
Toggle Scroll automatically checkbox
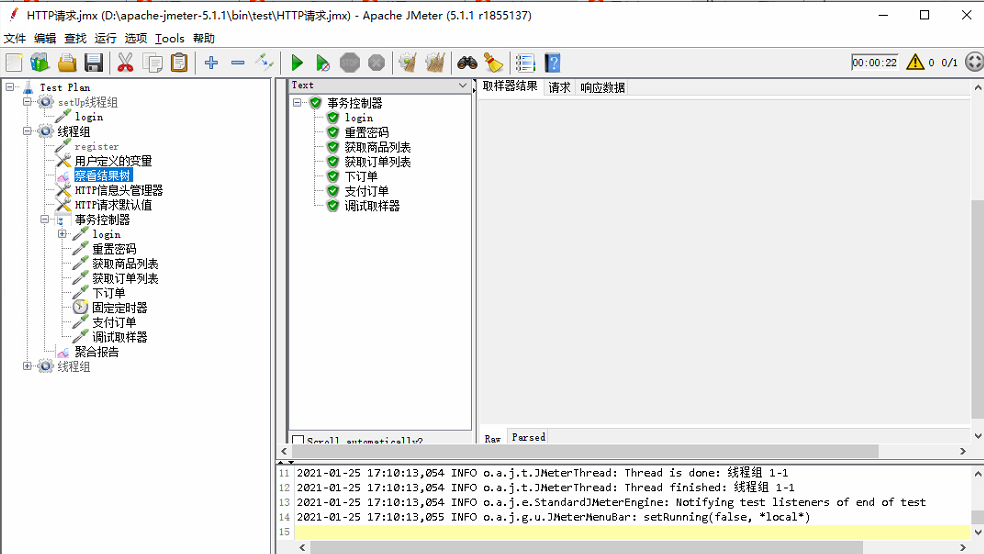click(x=298, y=440)
